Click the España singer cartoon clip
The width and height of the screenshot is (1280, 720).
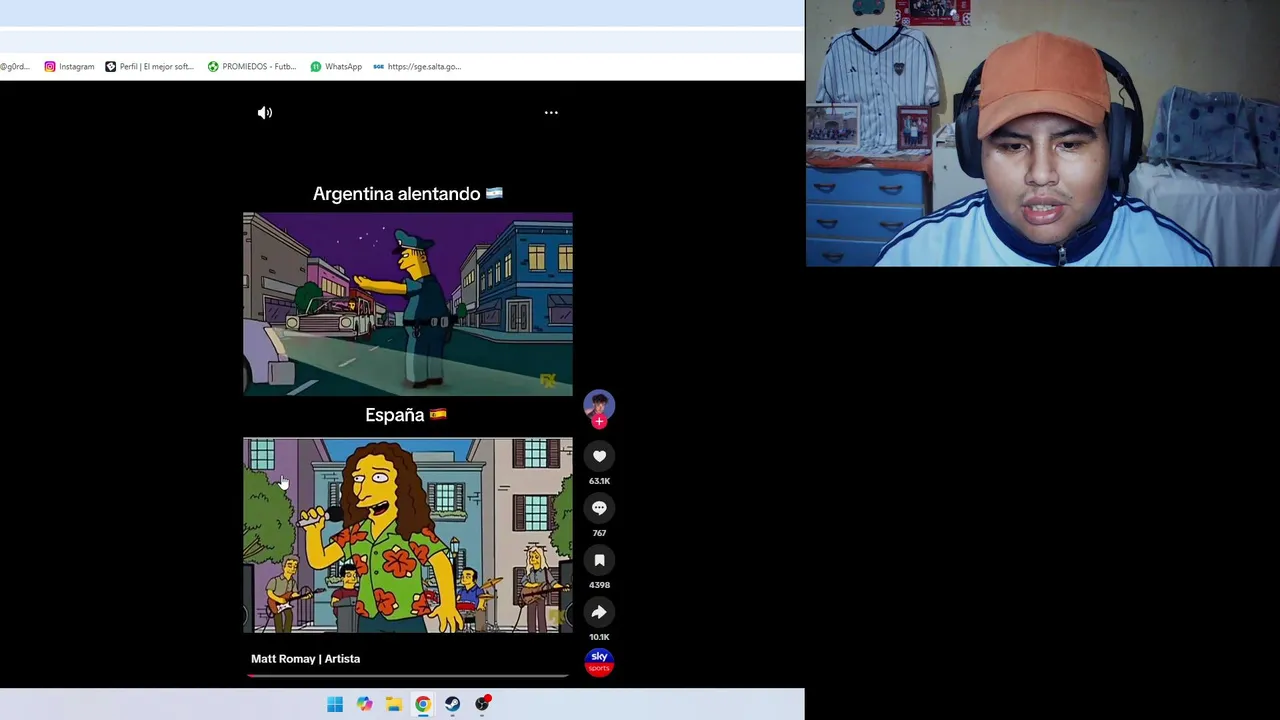[x=408, y=535]
